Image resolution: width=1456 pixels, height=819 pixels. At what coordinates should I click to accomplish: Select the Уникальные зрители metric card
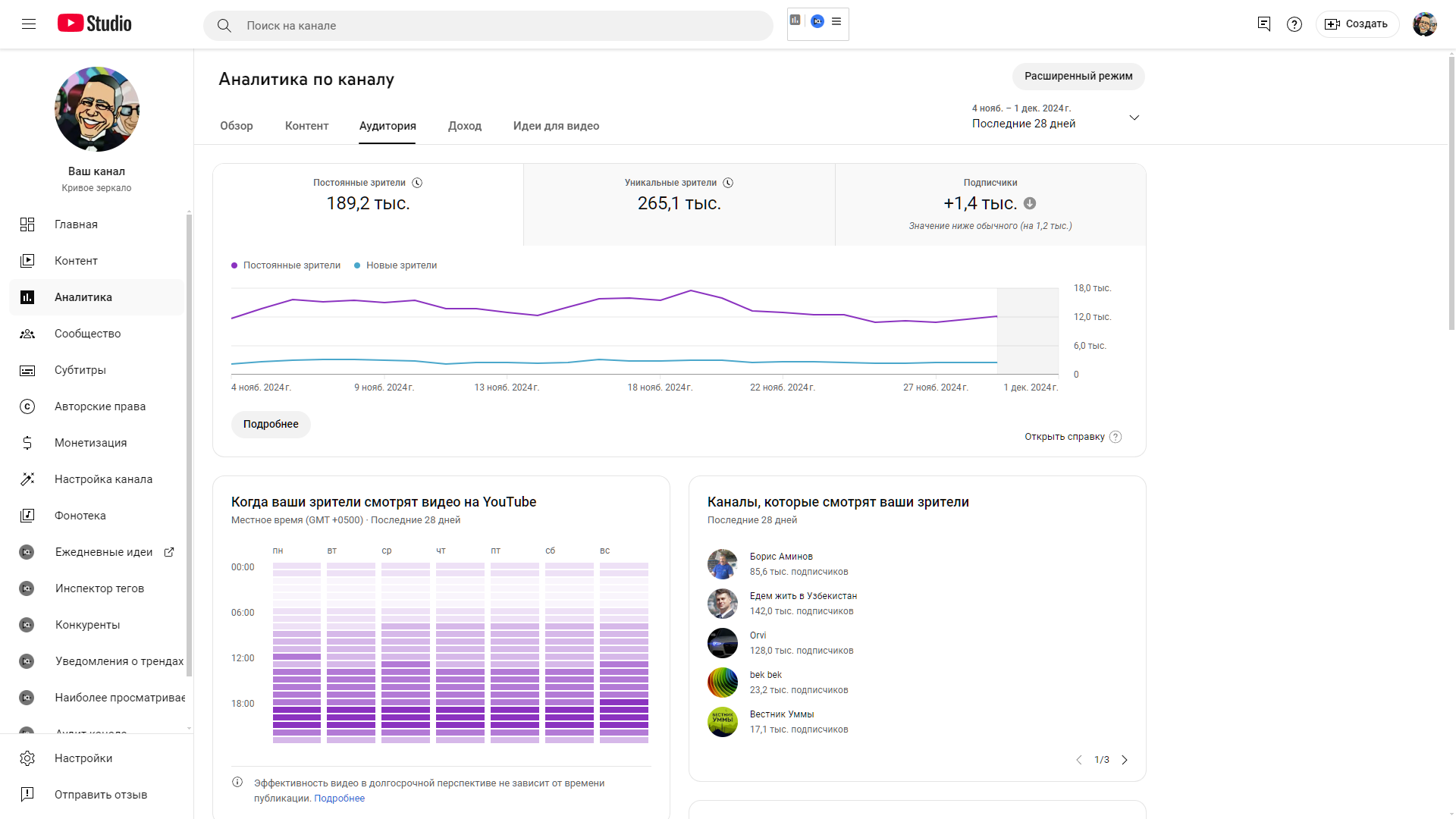coord(679,205)
